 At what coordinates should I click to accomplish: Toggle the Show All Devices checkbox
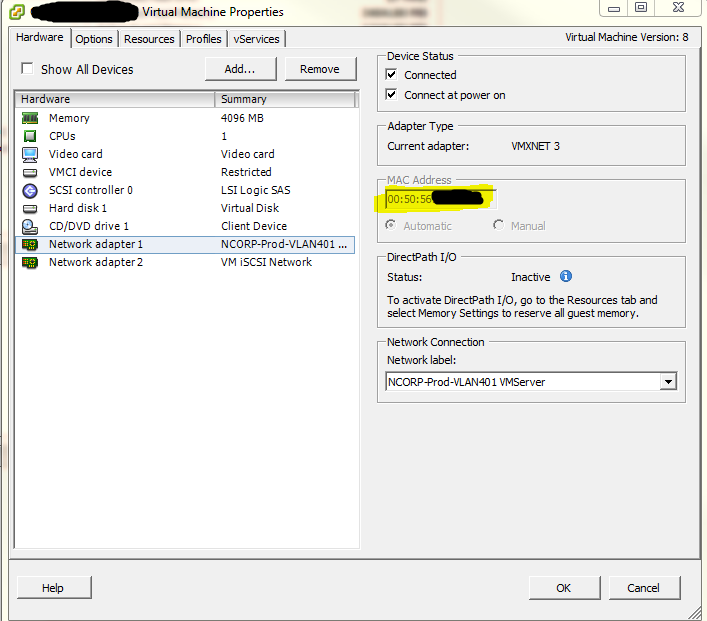(28, 69)
